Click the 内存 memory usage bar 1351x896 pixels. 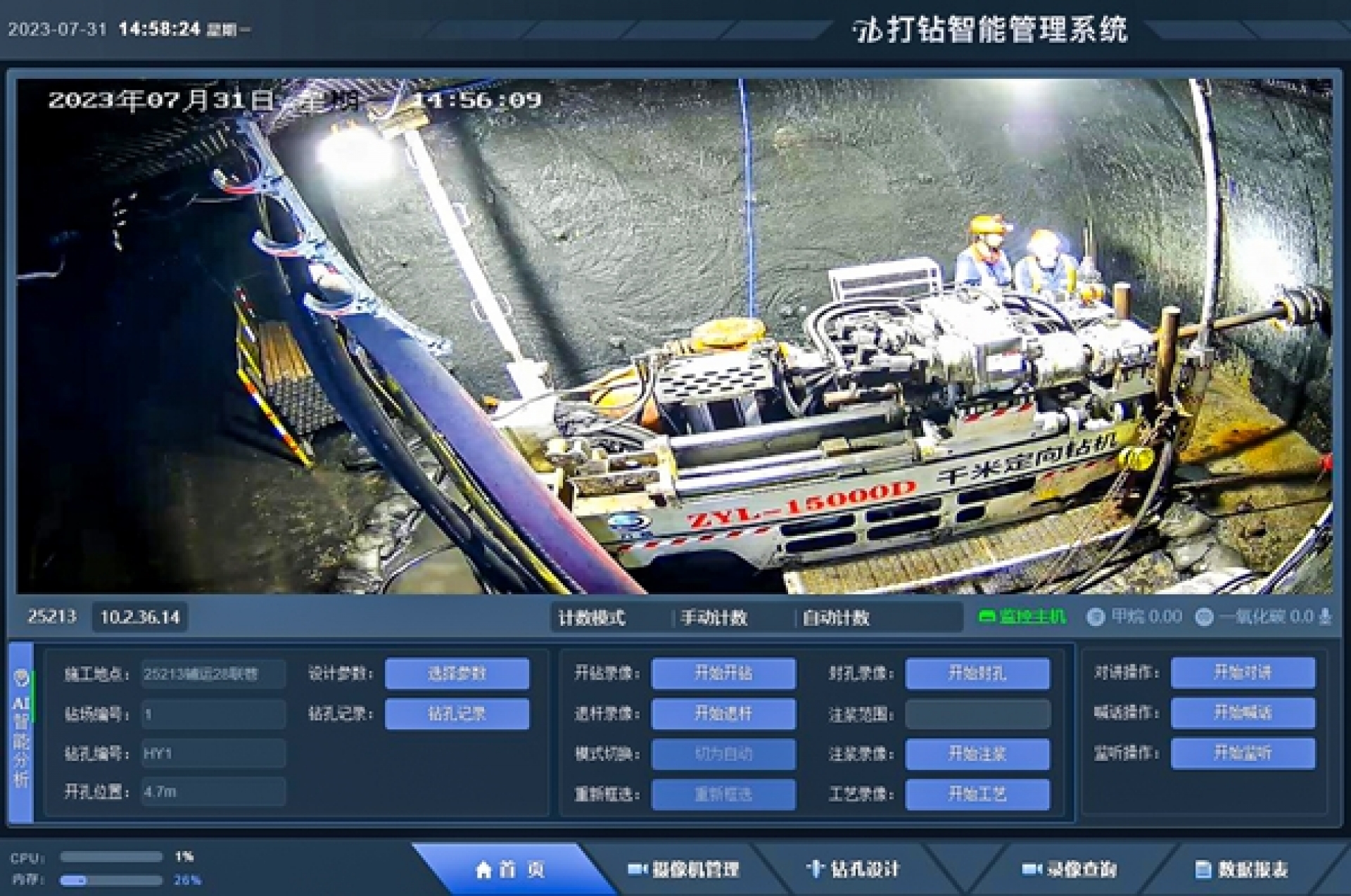[111, 880]
